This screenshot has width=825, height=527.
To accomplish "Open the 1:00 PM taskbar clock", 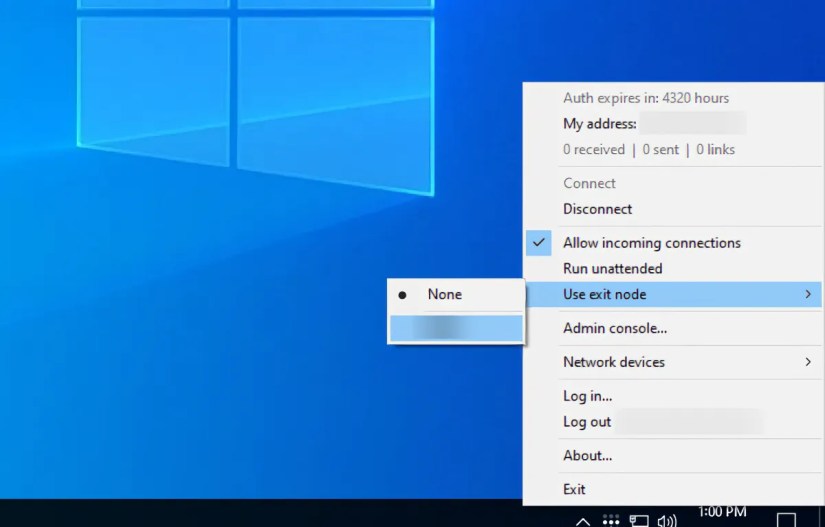I will (721, 512).
